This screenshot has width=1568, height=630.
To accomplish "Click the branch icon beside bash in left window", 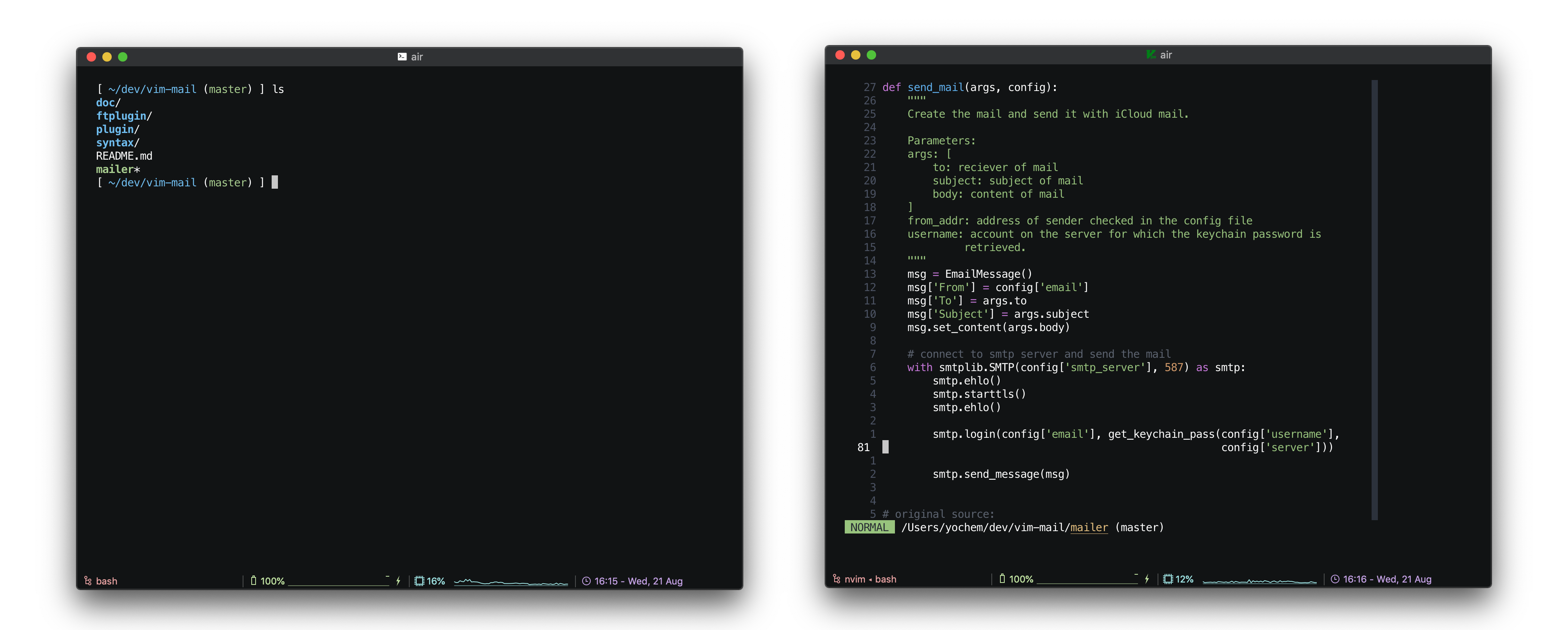I will 88,581.
